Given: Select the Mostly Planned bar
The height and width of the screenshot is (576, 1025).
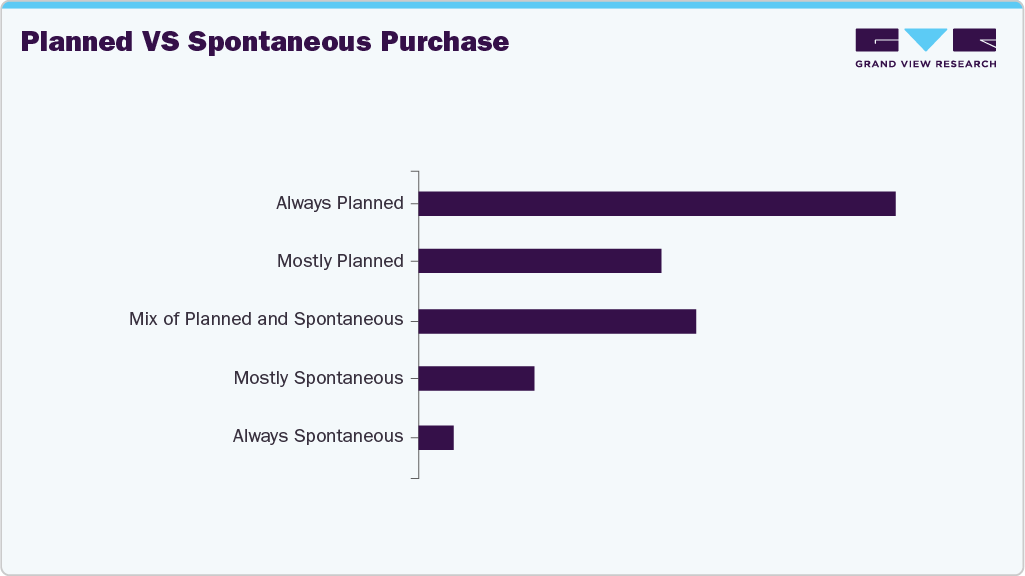Looking at the screenshot, I should coord(540,261).
